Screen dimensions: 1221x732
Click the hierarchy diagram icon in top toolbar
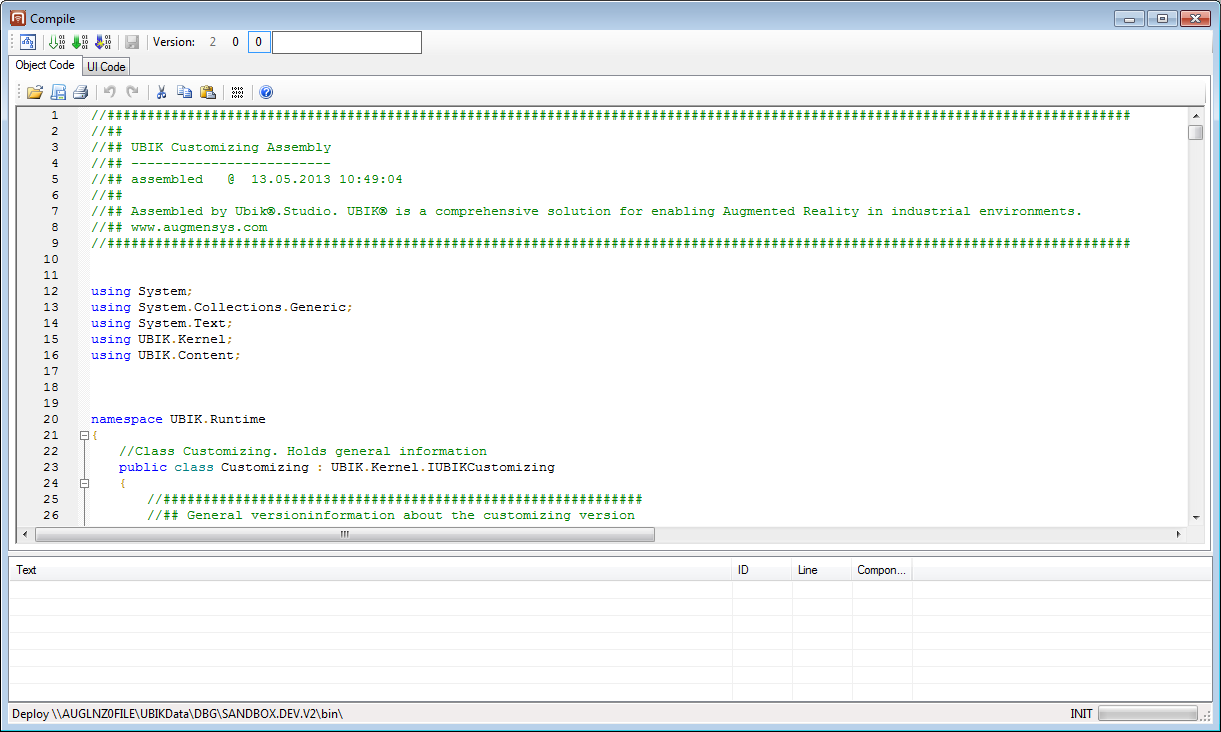pyautogui.click(x=29, y=42)
